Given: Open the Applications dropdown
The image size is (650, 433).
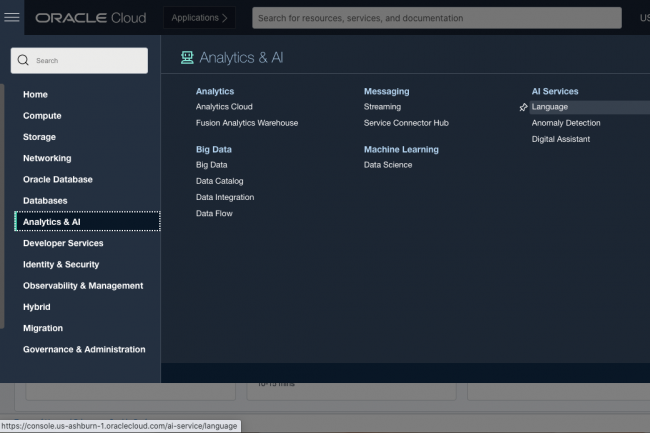Looking at the screenshot, I should (x=199, y=18).
